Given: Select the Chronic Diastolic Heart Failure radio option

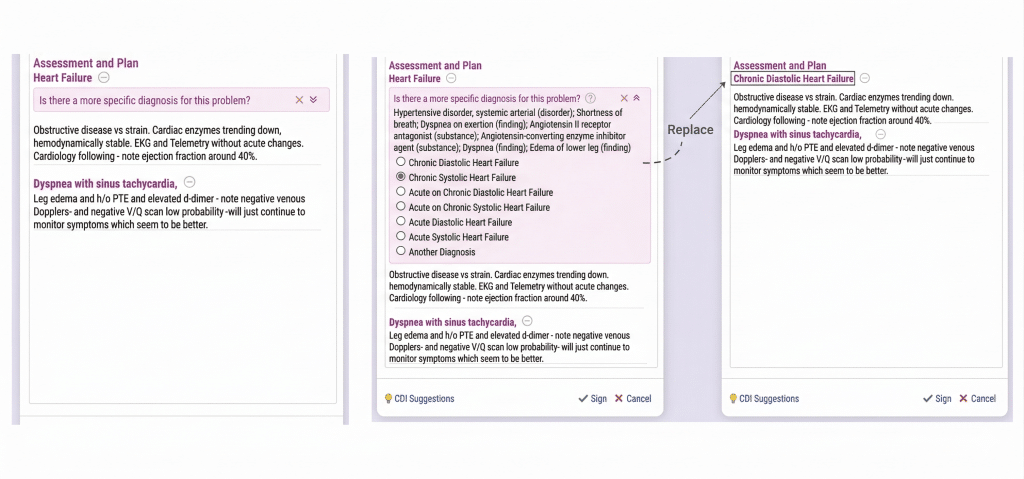Looking at the screenshot, I should pos(402,162).
